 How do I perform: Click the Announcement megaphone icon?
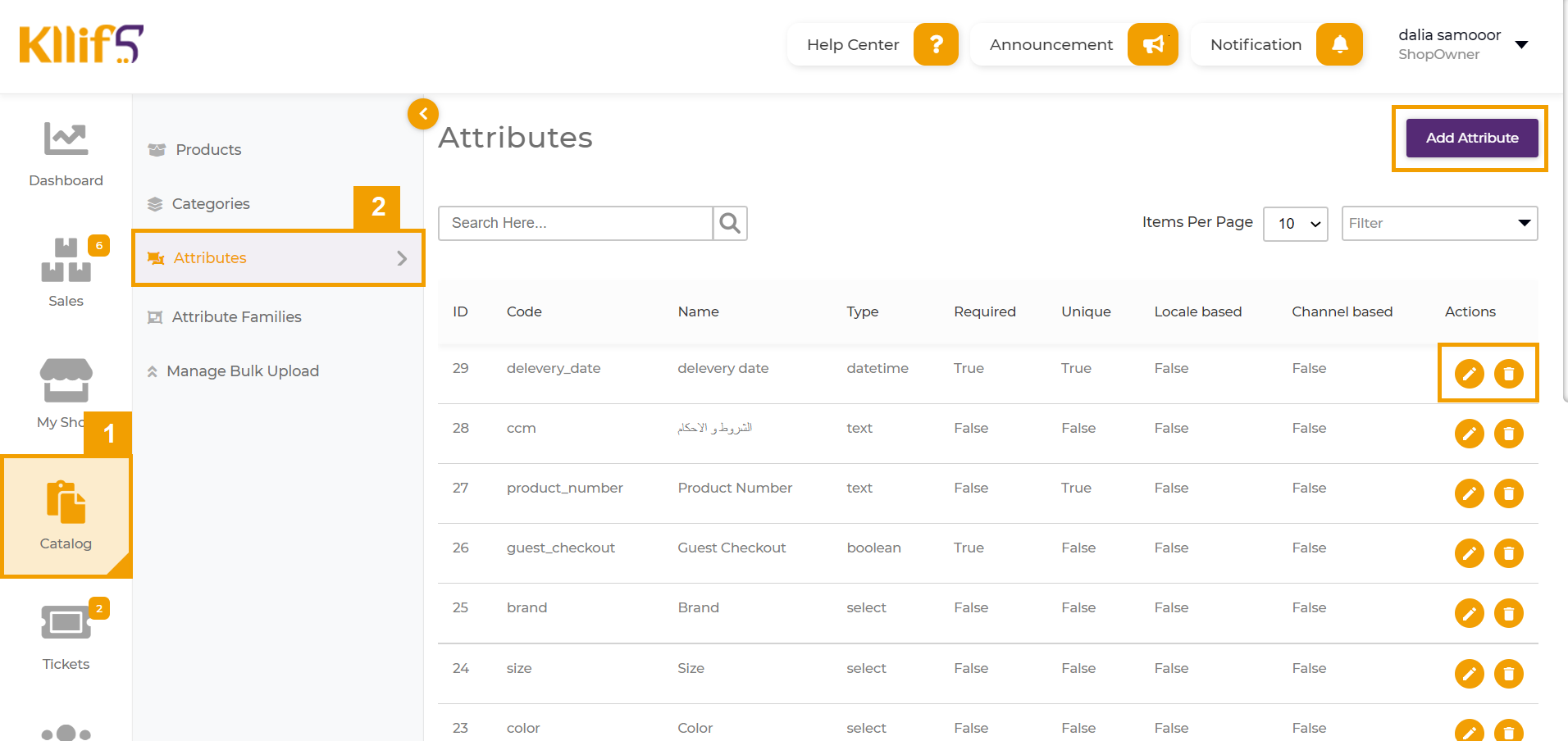click(1153, 44)
